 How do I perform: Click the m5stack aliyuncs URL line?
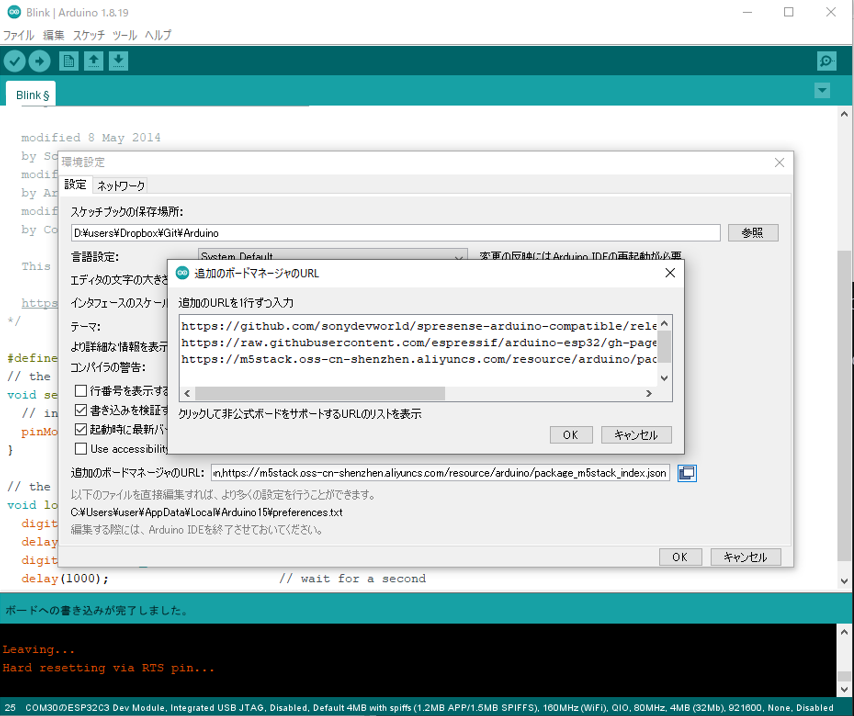pos(418,359)
